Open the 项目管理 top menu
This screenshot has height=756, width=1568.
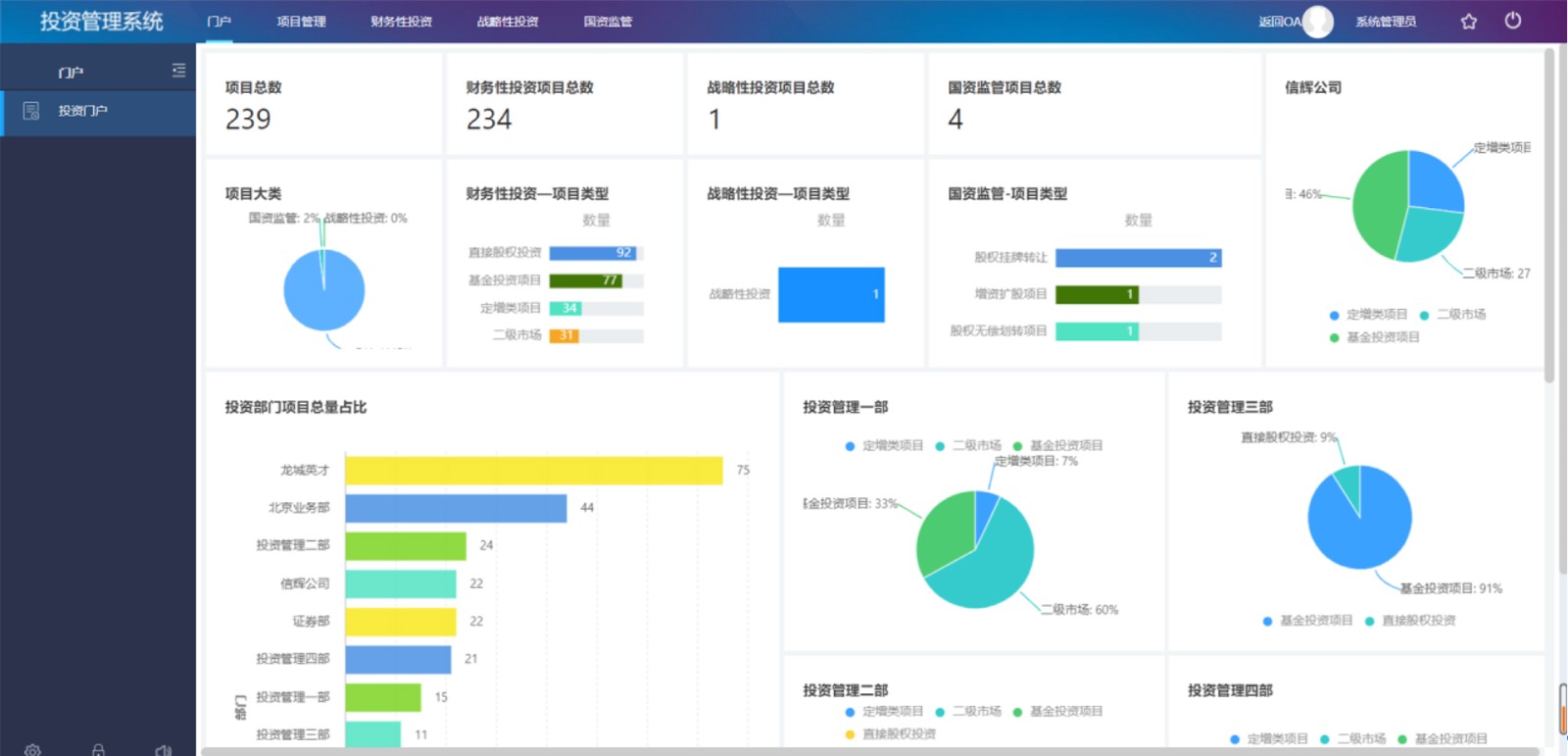[301, 22]
